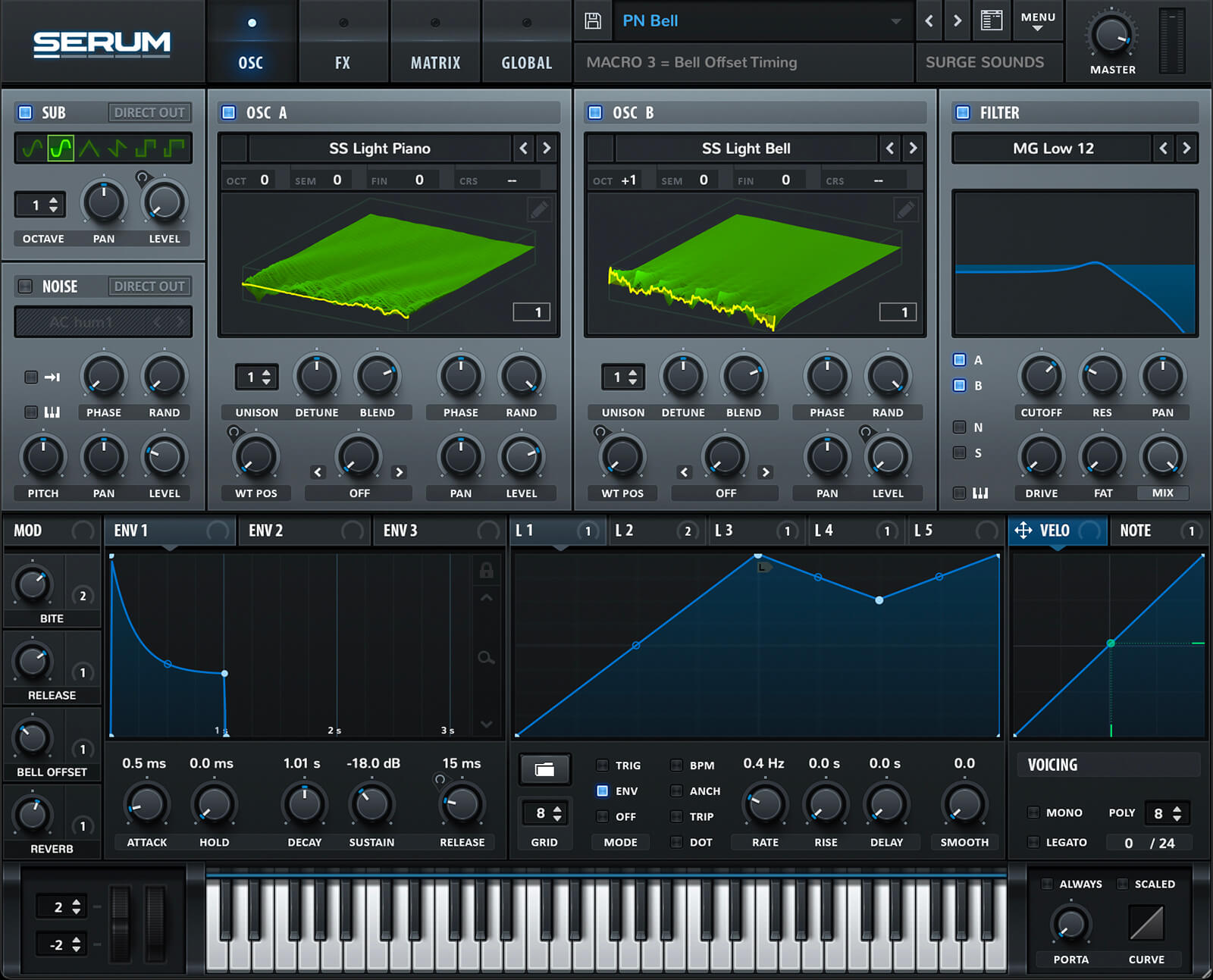
Task: Route noise N into filter
Action: click(x=960, y=427)
